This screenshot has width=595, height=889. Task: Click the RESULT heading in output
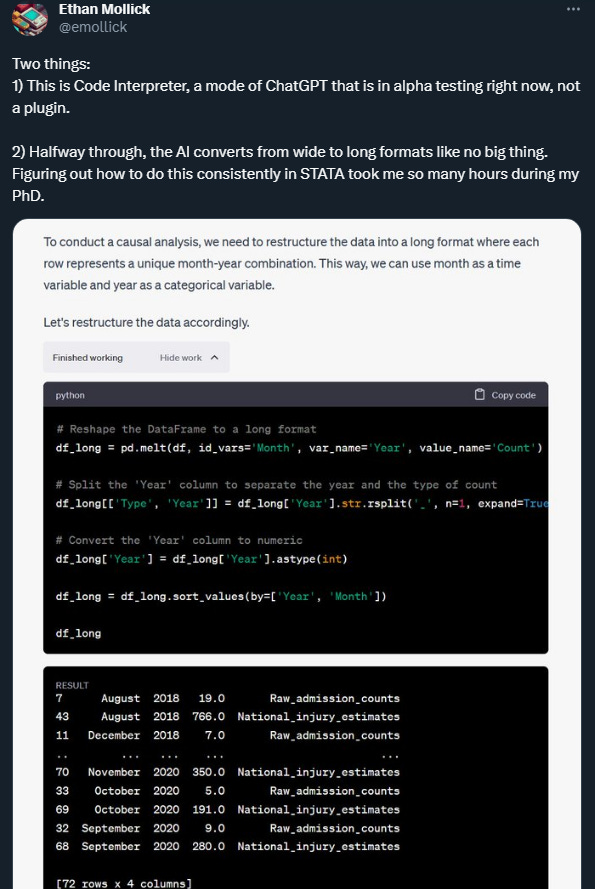click(72, 685)
